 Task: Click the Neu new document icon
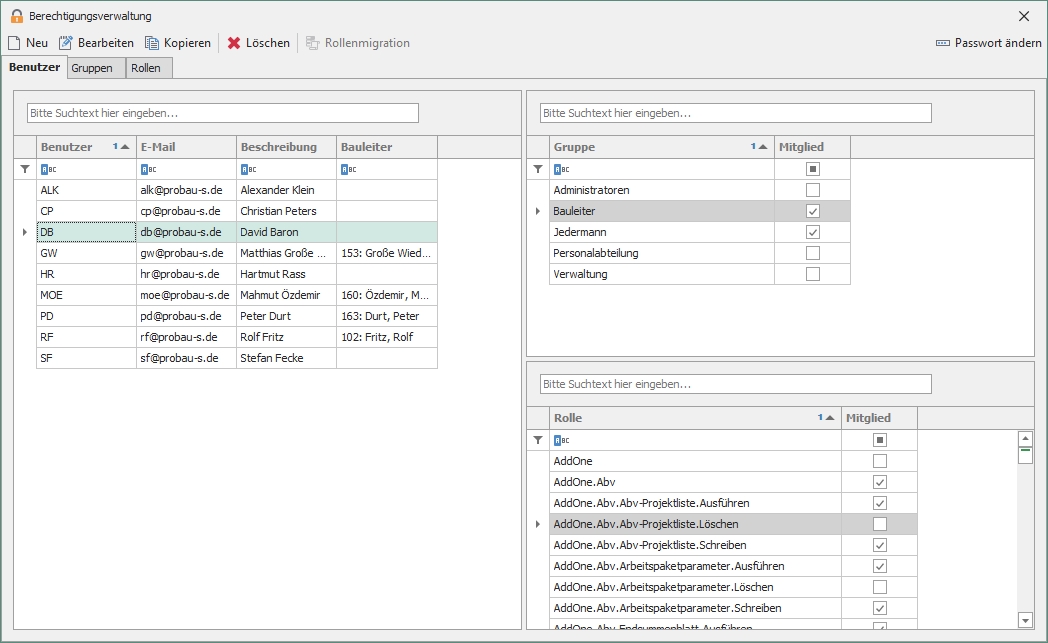point(14,43)
